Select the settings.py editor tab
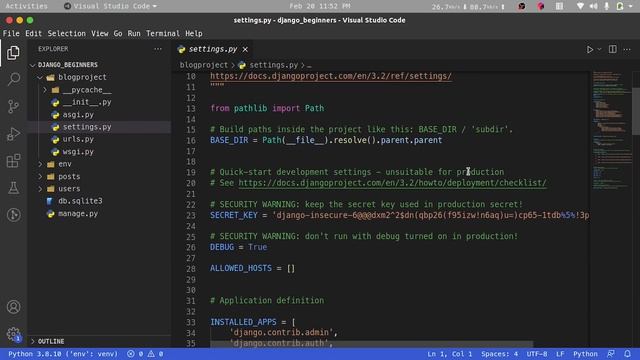The image size is (640, 360). click(213, 49)
